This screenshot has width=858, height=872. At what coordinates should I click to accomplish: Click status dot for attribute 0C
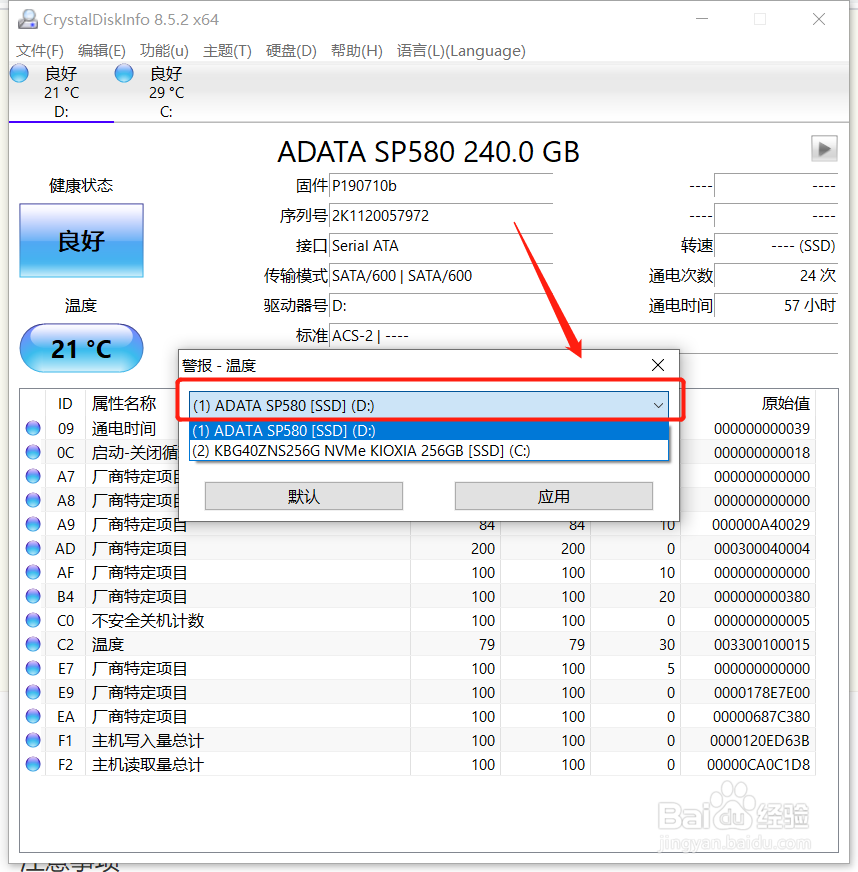click(33, 452)
